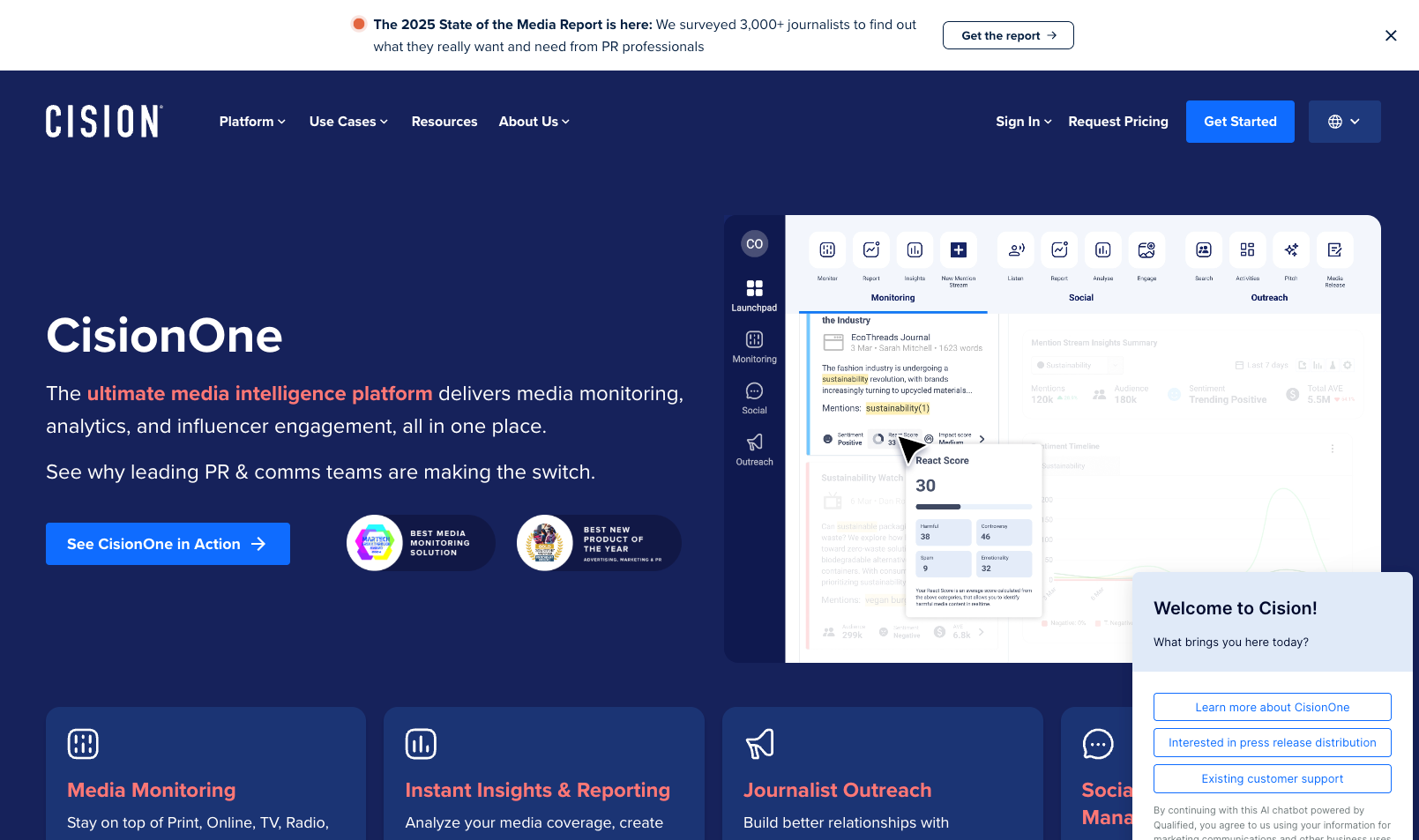The width and height of the screenshot is (1419, 840).
Task: Open Report icon under Monitoring group
Action: [871, 250]
